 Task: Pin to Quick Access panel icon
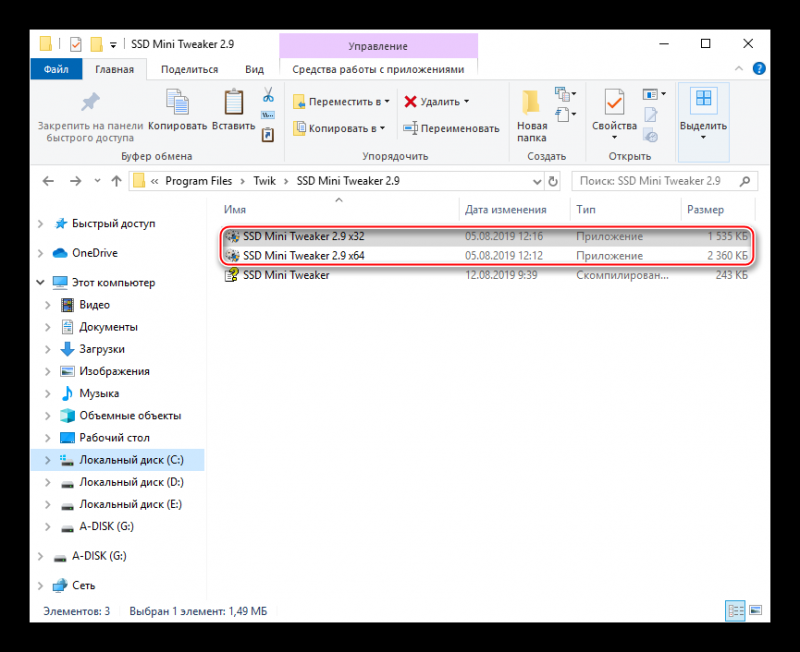click(x=90, y=103)
